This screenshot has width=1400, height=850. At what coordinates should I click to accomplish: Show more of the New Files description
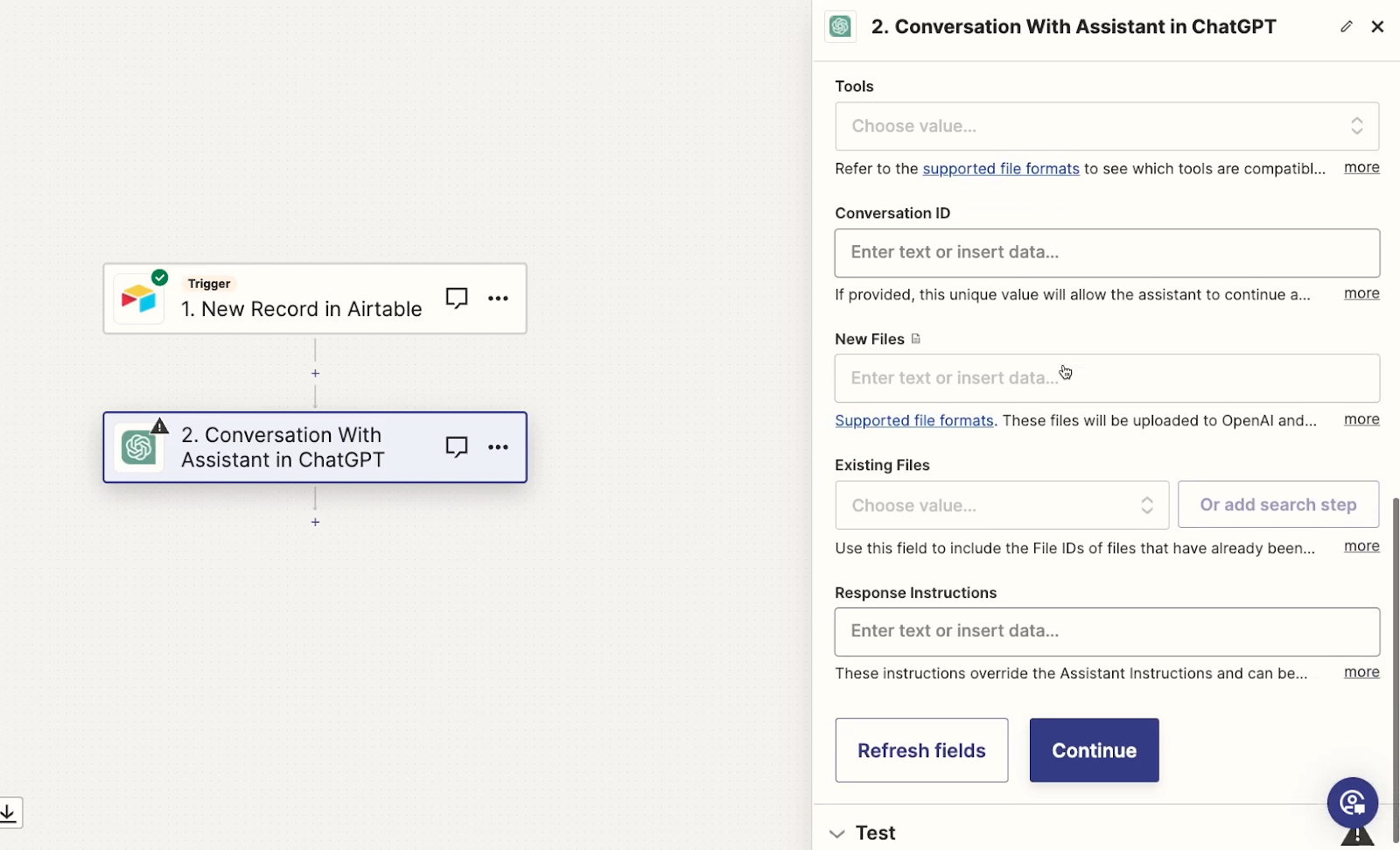point(1361,419)
